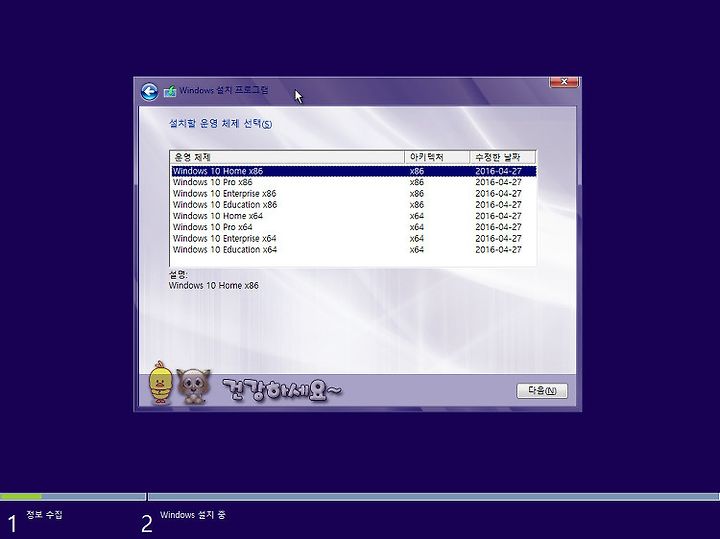
Task: Click the 설치할 운영 체제 선택(S) label
Action: [220, 124]
